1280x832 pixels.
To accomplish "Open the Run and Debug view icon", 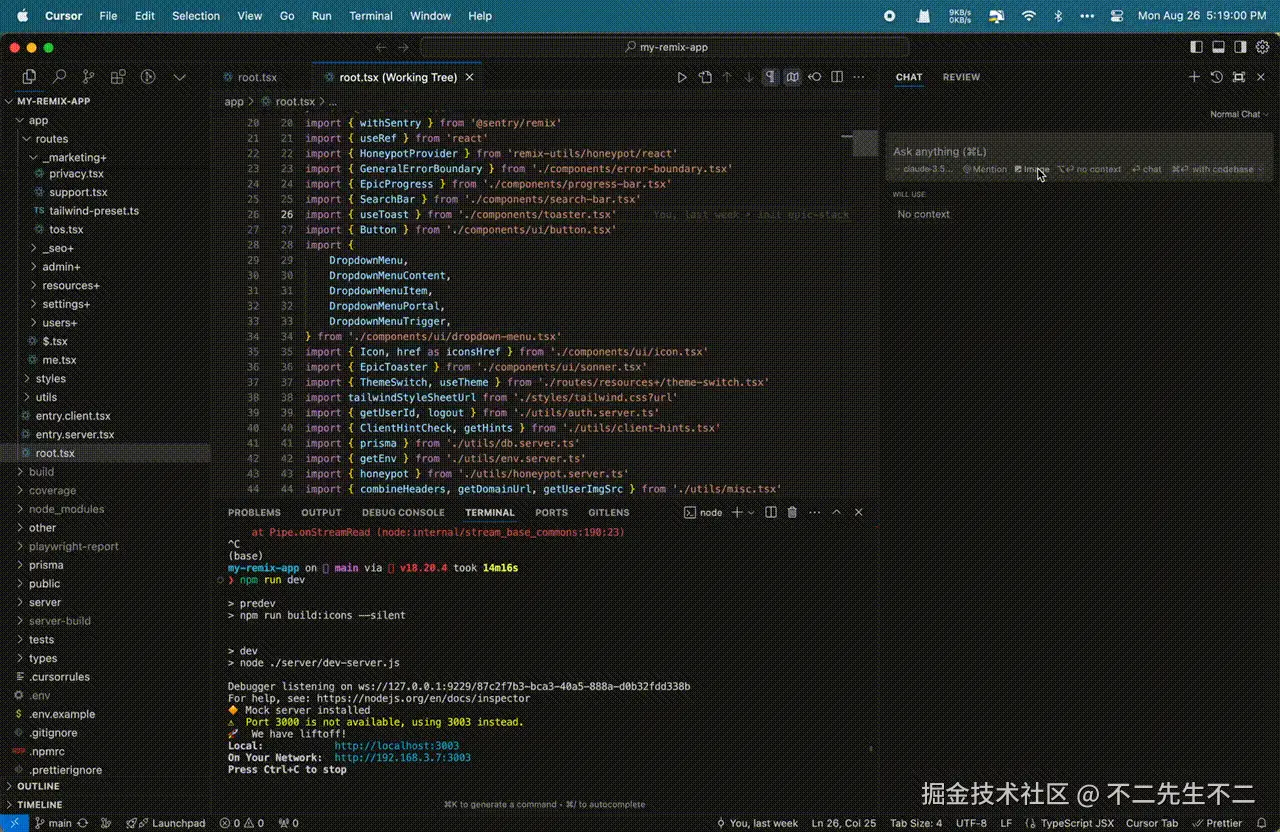I will [148, 77].
